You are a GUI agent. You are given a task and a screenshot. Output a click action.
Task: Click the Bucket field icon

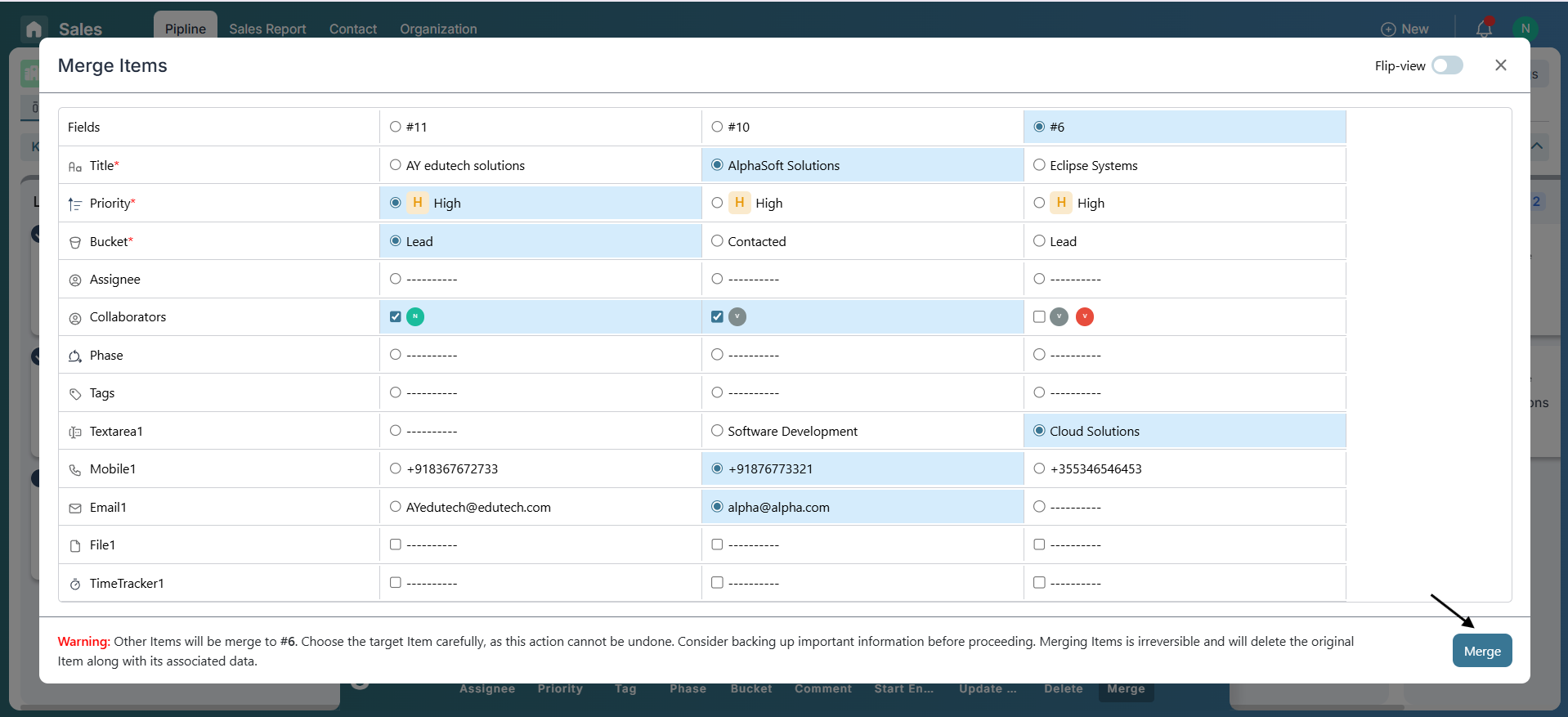75,242
